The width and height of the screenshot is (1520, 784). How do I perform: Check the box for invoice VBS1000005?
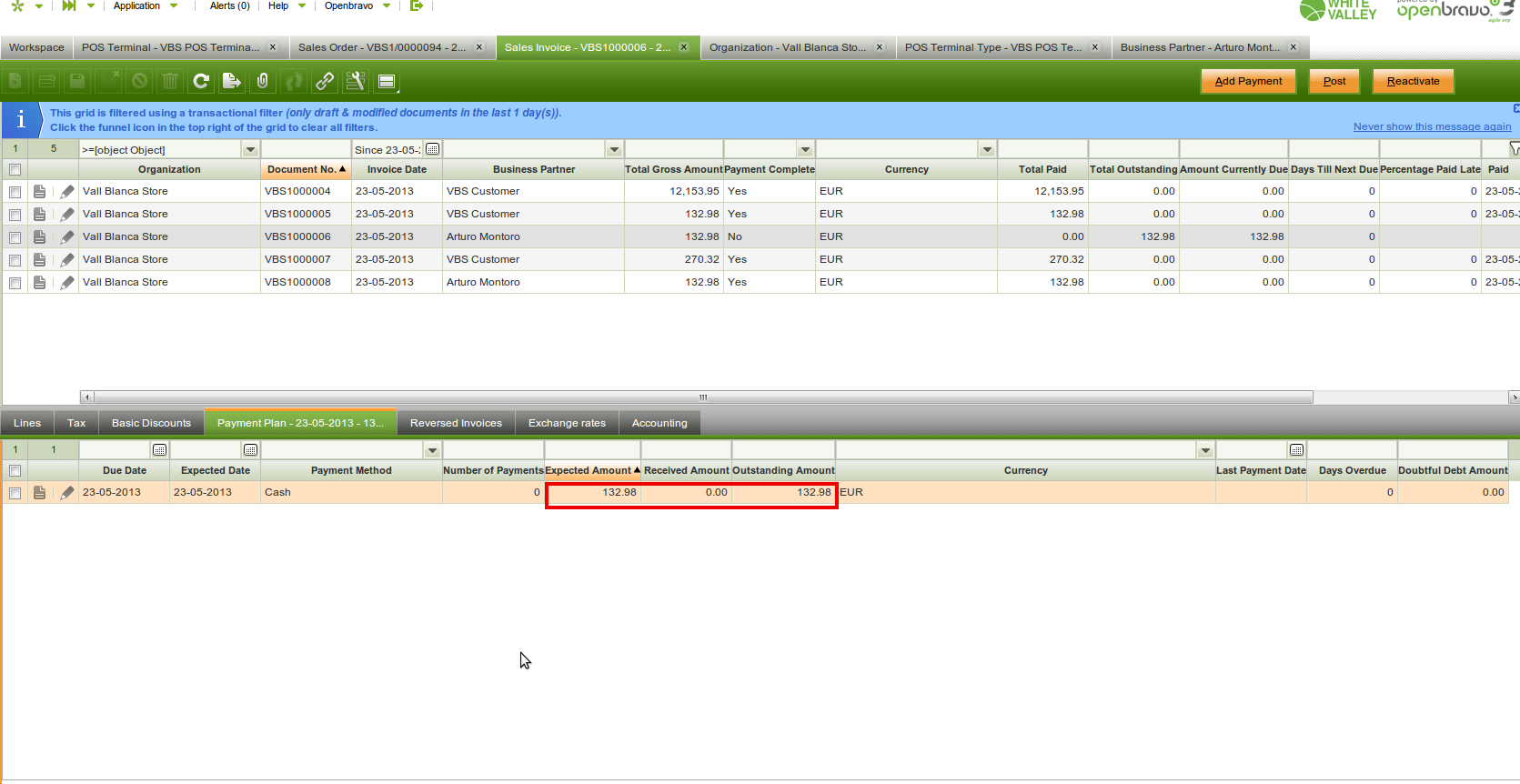[x=15, y=215]
